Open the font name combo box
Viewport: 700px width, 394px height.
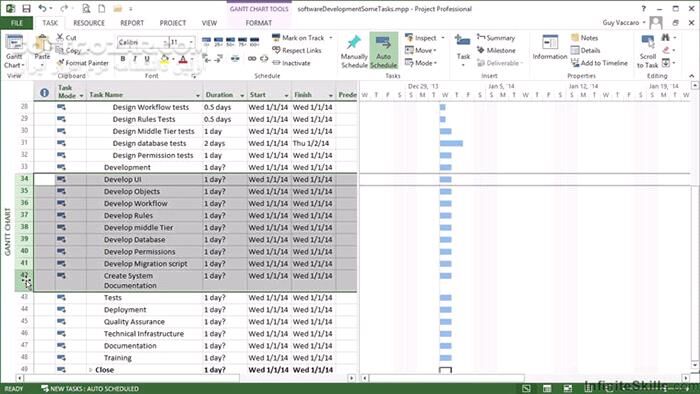(142, 42)
